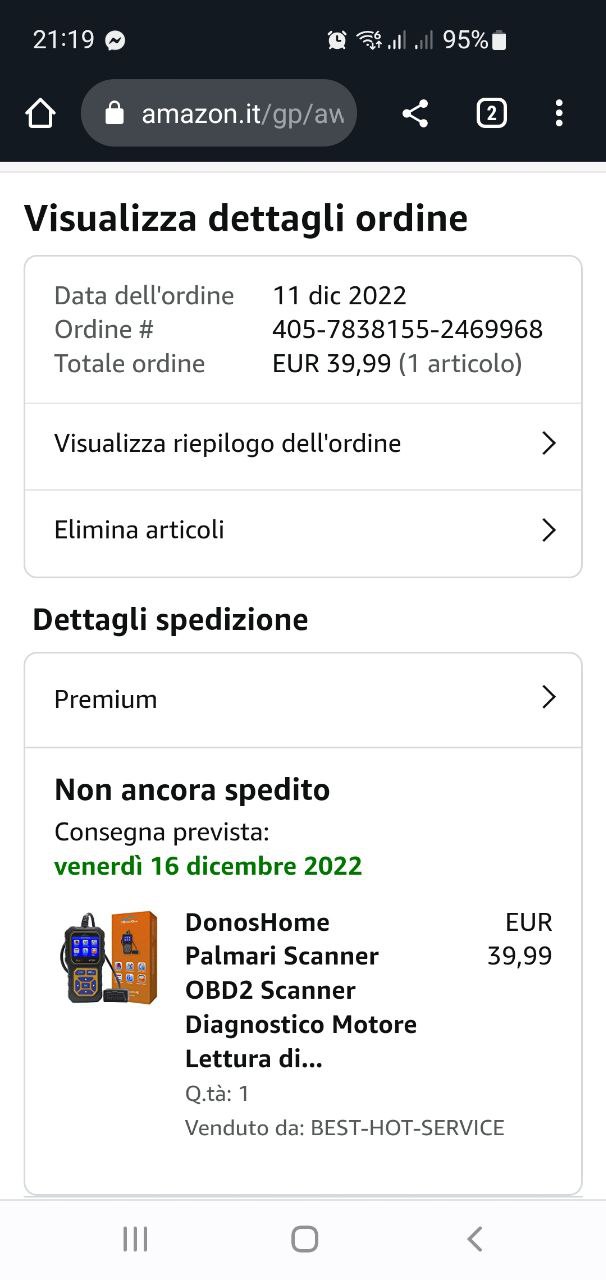Tap the Android home navigation button
The height and width of the screenshot is (1280, 606).
click(305, 1239)
